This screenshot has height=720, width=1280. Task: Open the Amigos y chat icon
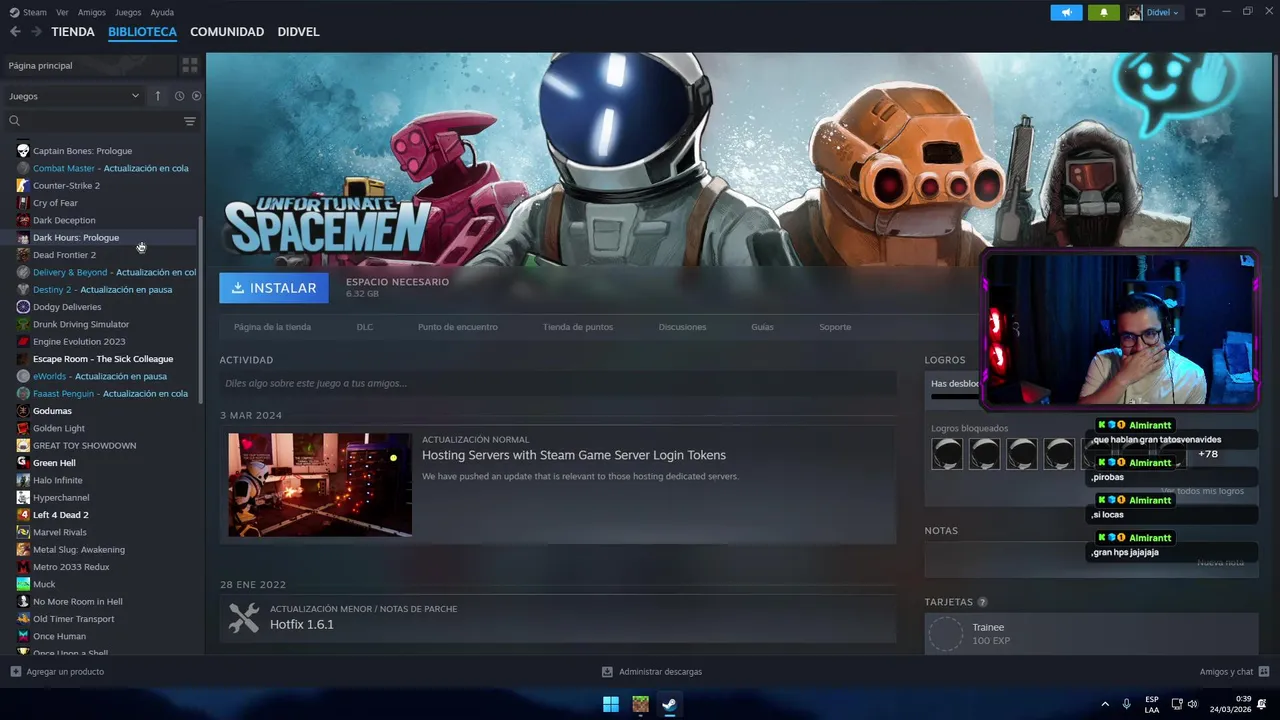1264,672
